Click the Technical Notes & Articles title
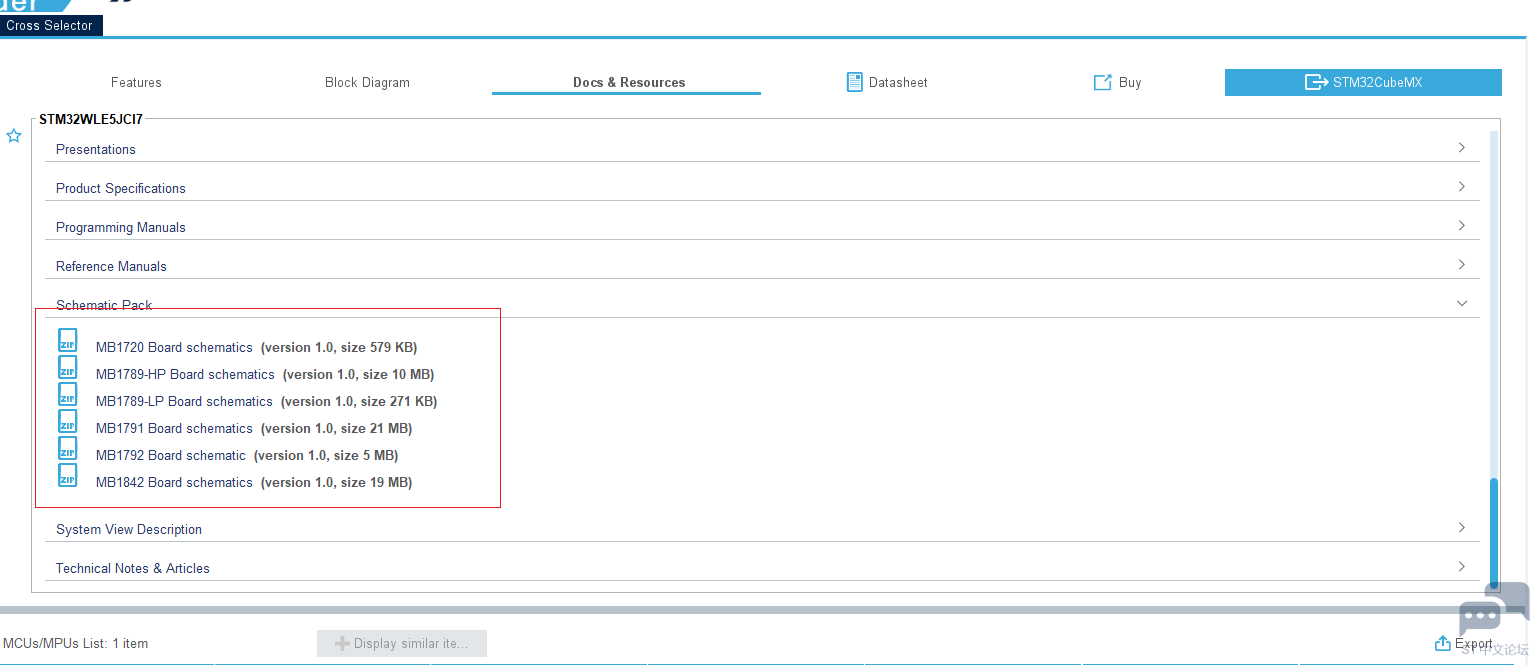 tap(133, 568)
